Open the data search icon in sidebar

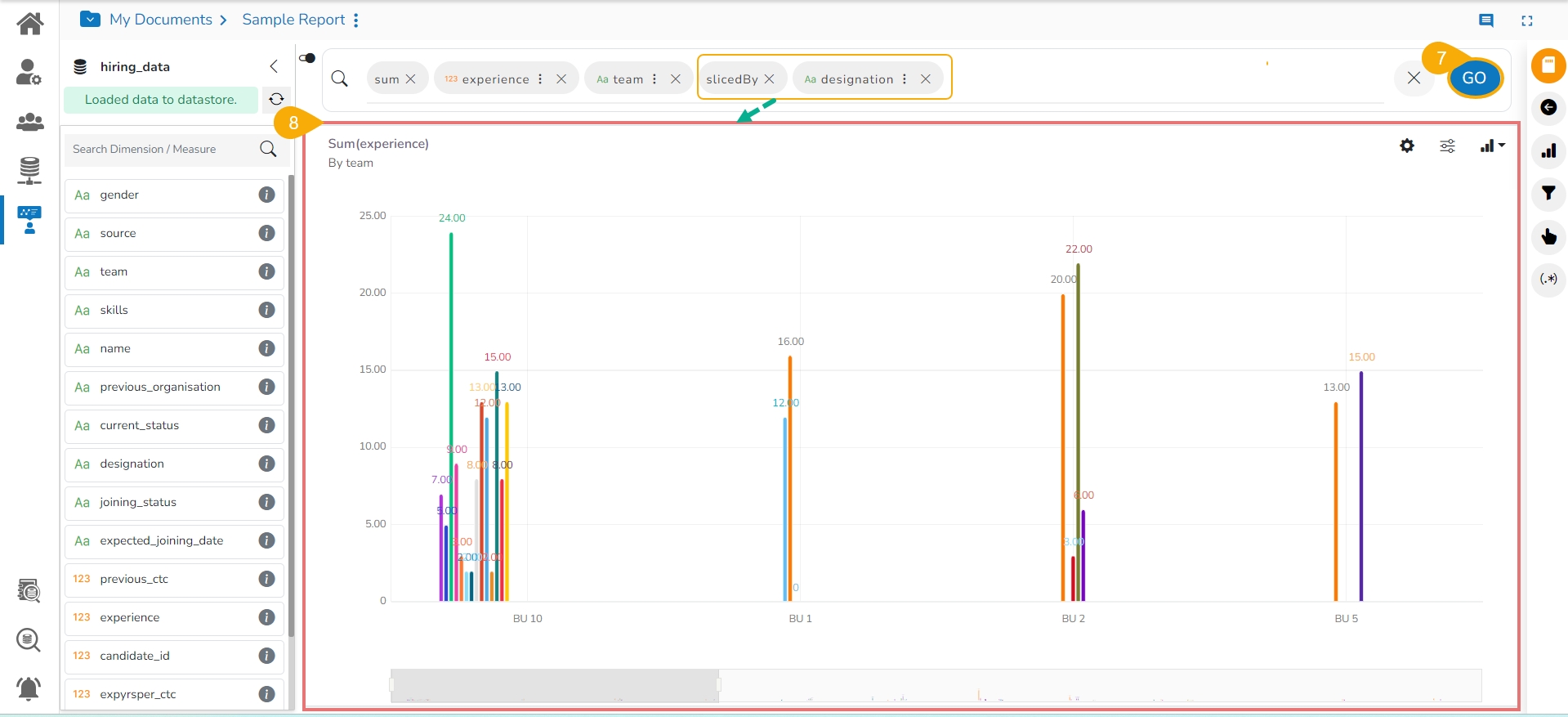pyautogui.click(x=29, y=639)
